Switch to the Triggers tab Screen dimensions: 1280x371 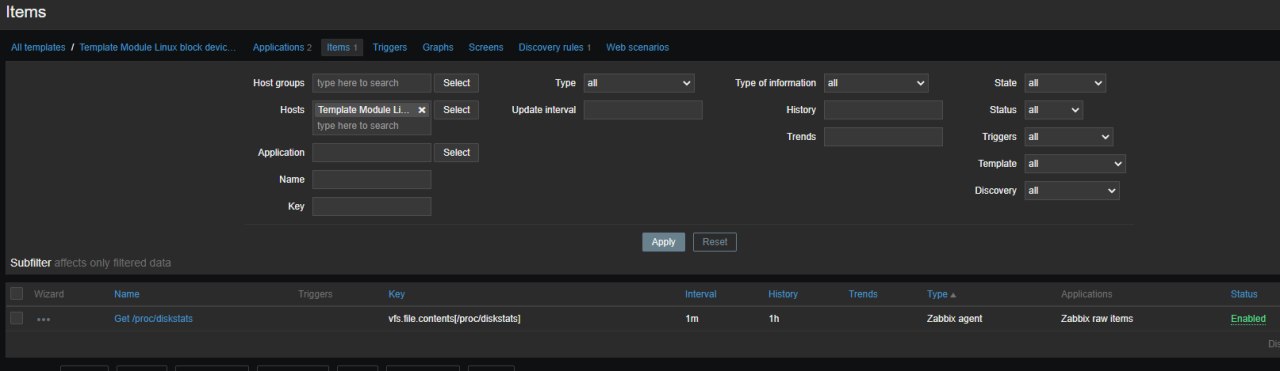click(390, 47)
